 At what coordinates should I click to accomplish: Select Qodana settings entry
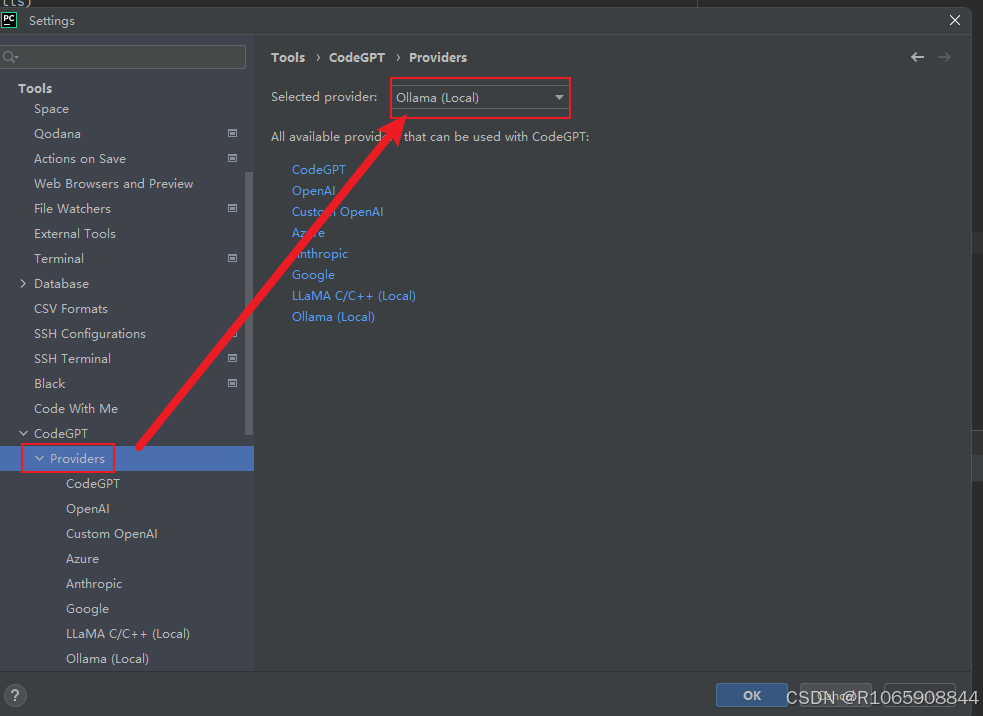(57, 134)
